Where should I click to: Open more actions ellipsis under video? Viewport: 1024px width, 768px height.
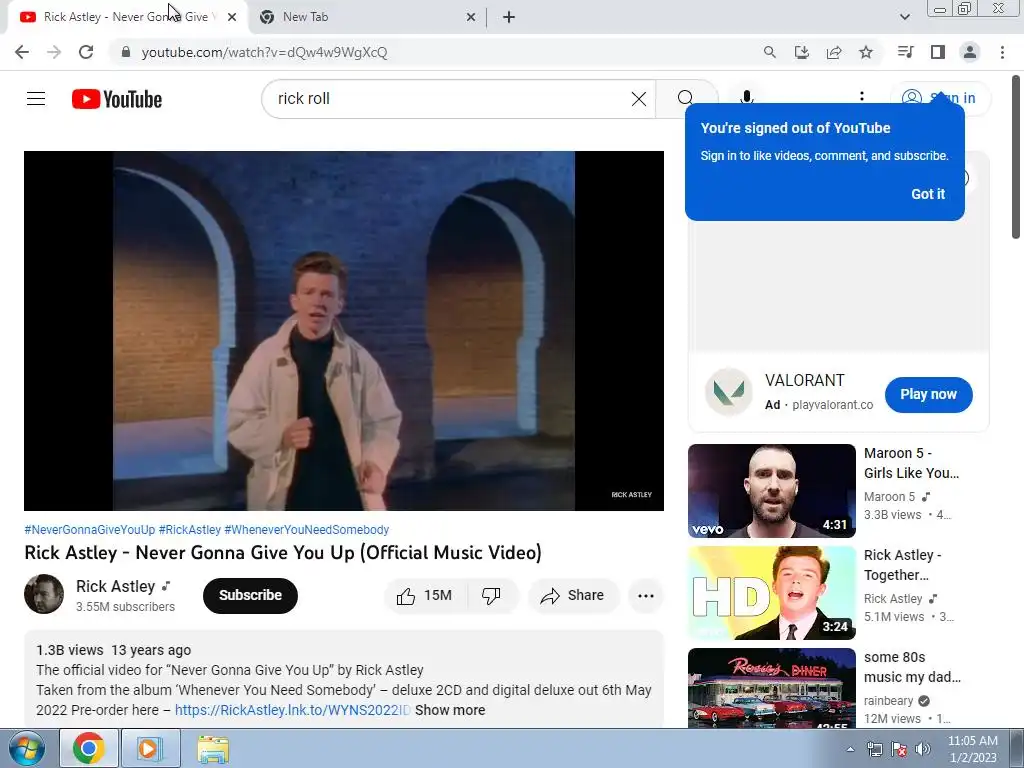646,596
